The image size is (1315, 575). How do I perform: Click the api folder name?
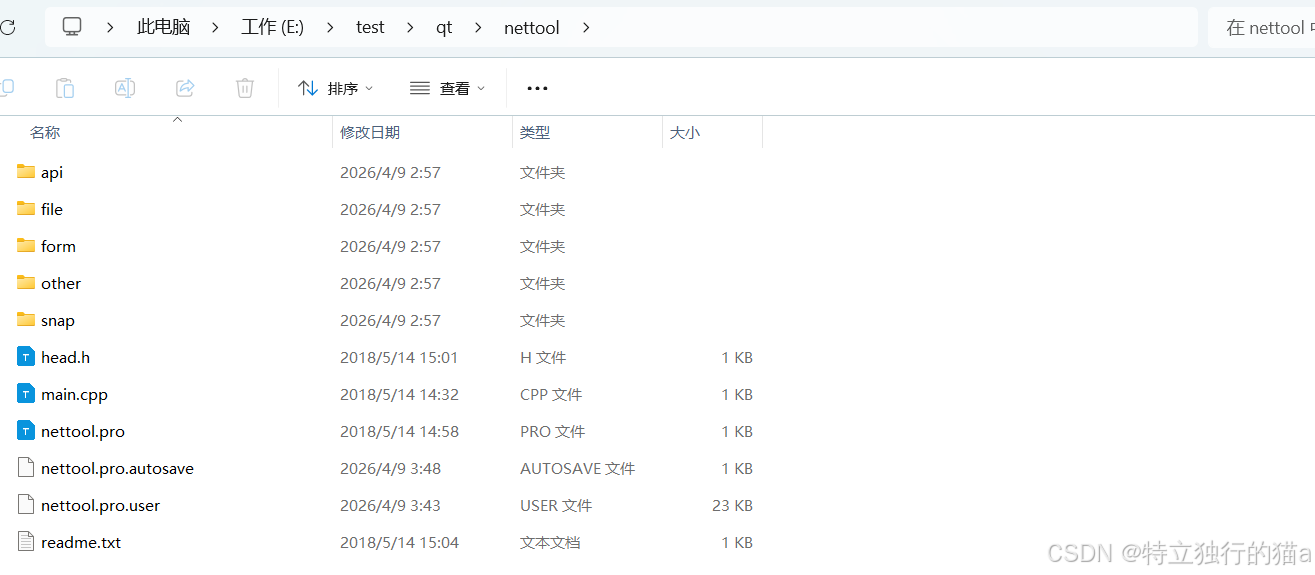tap(52, 173)
